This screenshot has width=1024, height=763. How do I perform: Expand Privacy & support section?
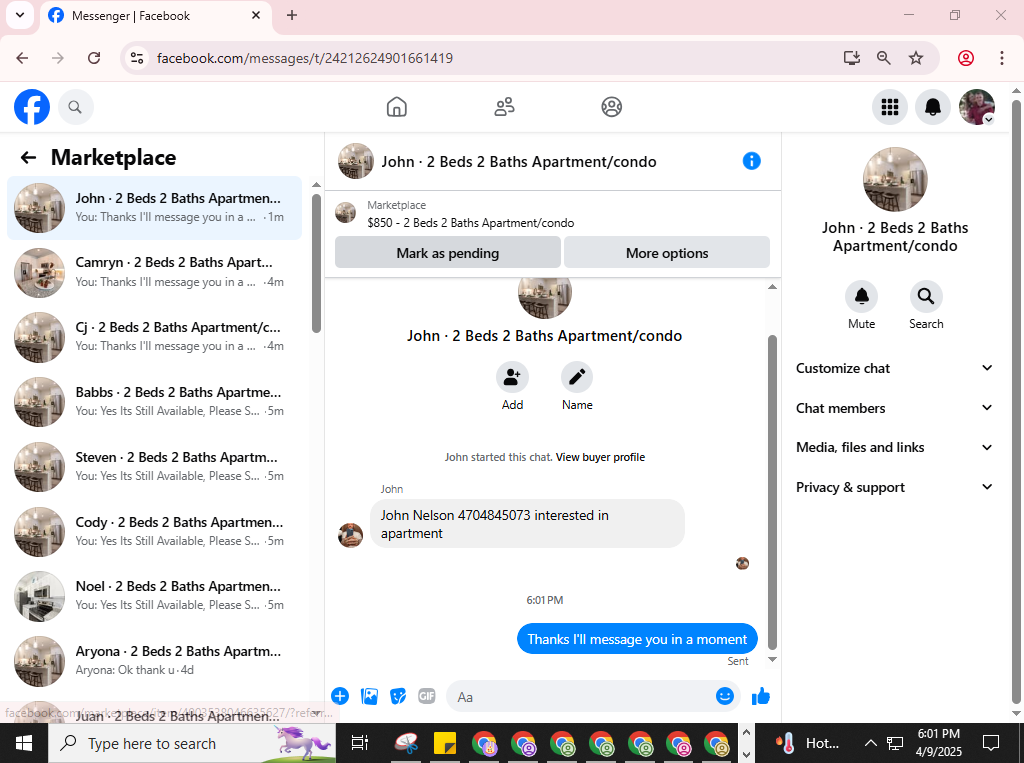(x=894, y=487)
